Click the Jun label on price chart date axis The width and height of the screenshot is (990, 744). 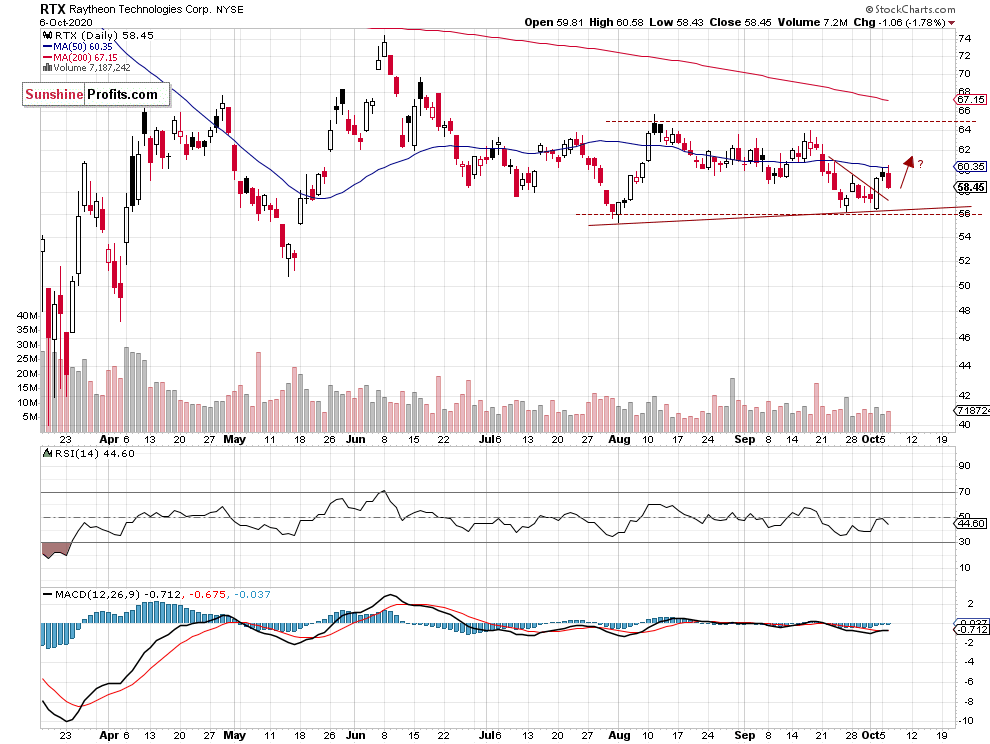356,439
